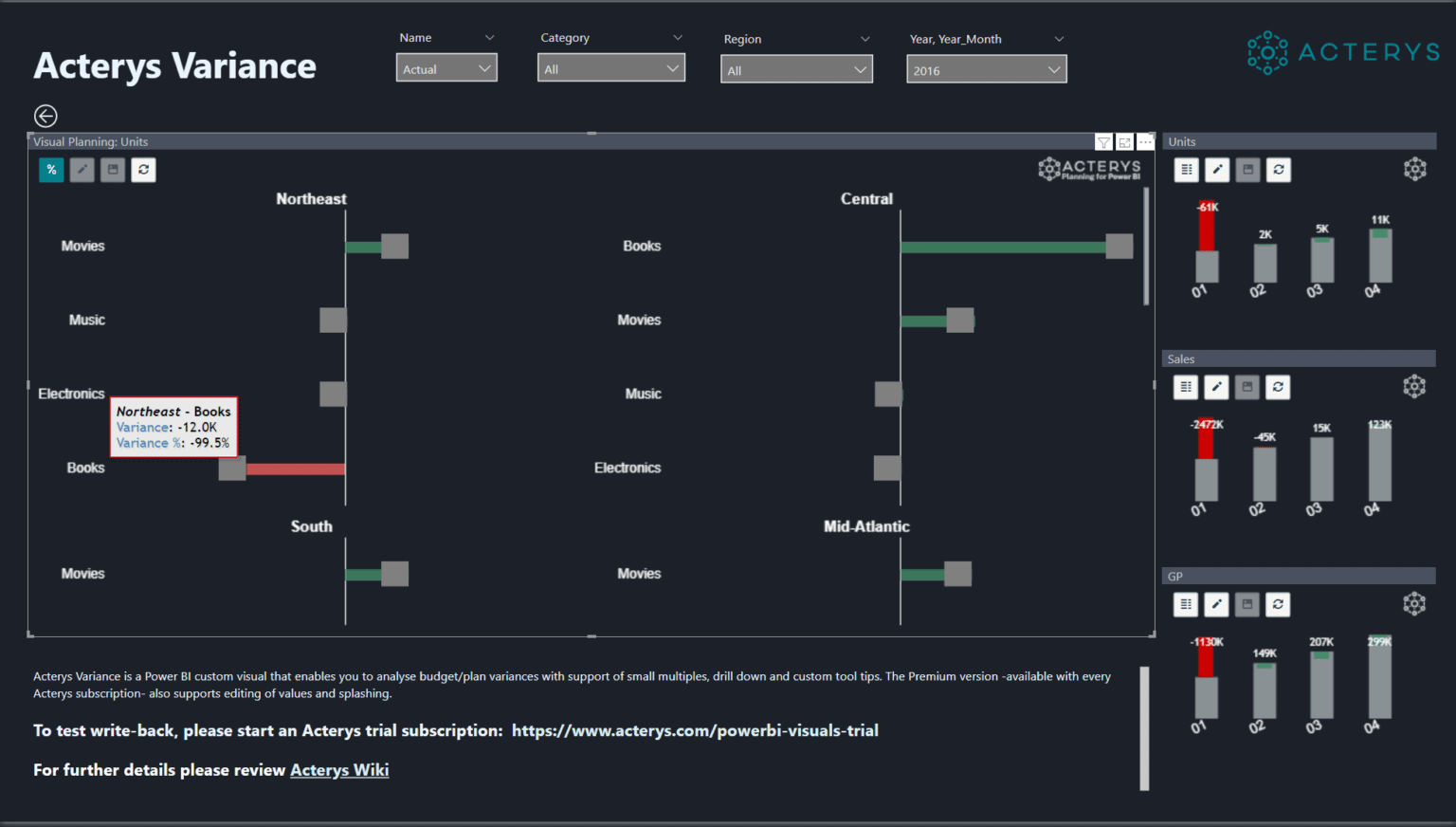This screenshot has width=1456, height=827.
Task: Open the Region dropdown showing All
Action: click(796, 68)
